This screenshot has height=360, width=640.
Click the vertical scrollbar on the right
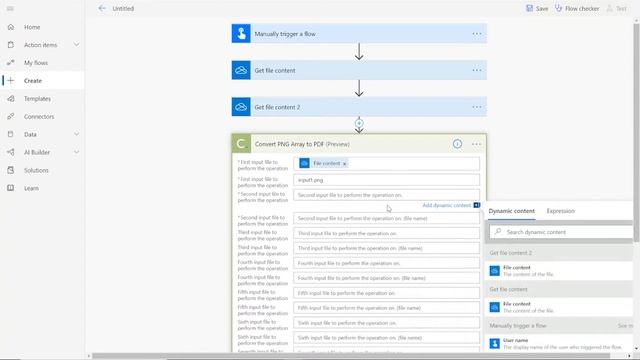coord(636,133)
